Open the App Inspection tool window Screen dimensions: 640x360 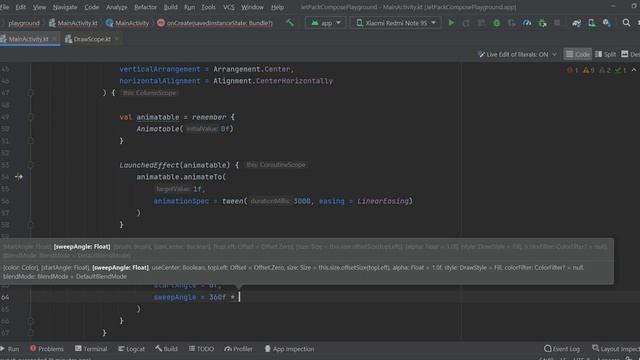[x=289, y=349]
